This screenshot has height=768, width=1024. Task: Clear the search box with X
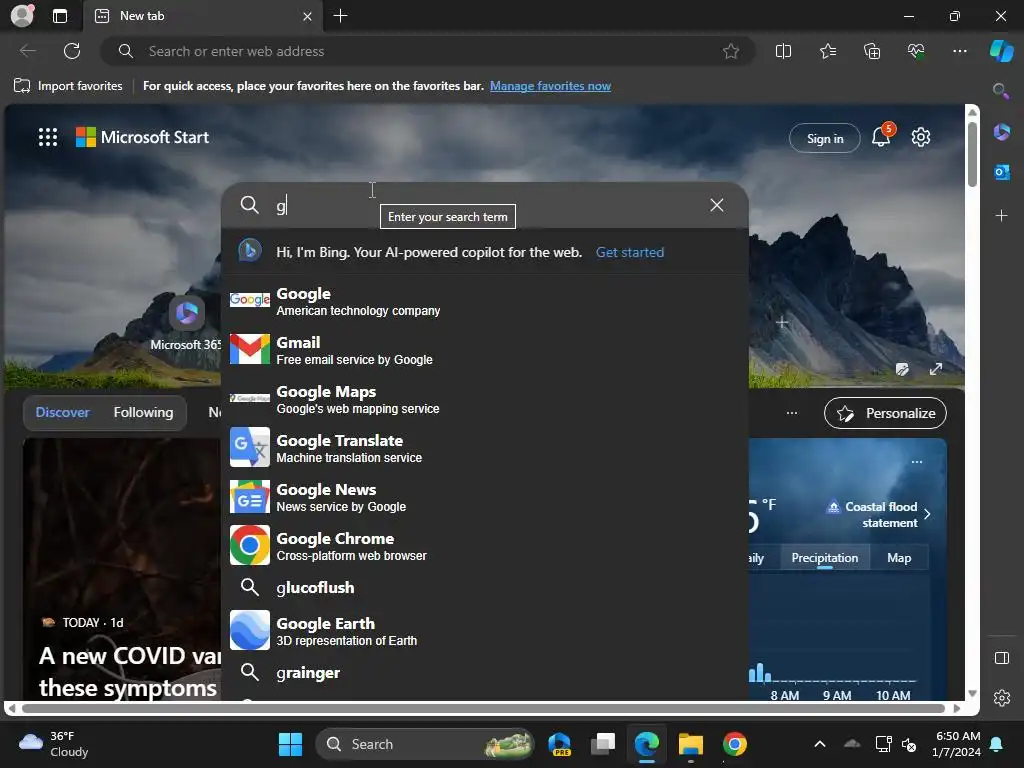(716, 205)
